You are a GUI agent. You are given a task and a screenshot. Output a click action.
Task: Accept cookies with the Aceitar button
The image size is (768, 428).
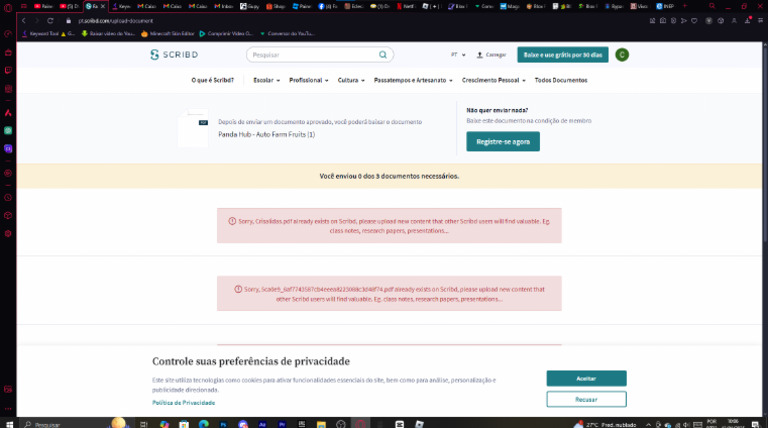point(586,379)
